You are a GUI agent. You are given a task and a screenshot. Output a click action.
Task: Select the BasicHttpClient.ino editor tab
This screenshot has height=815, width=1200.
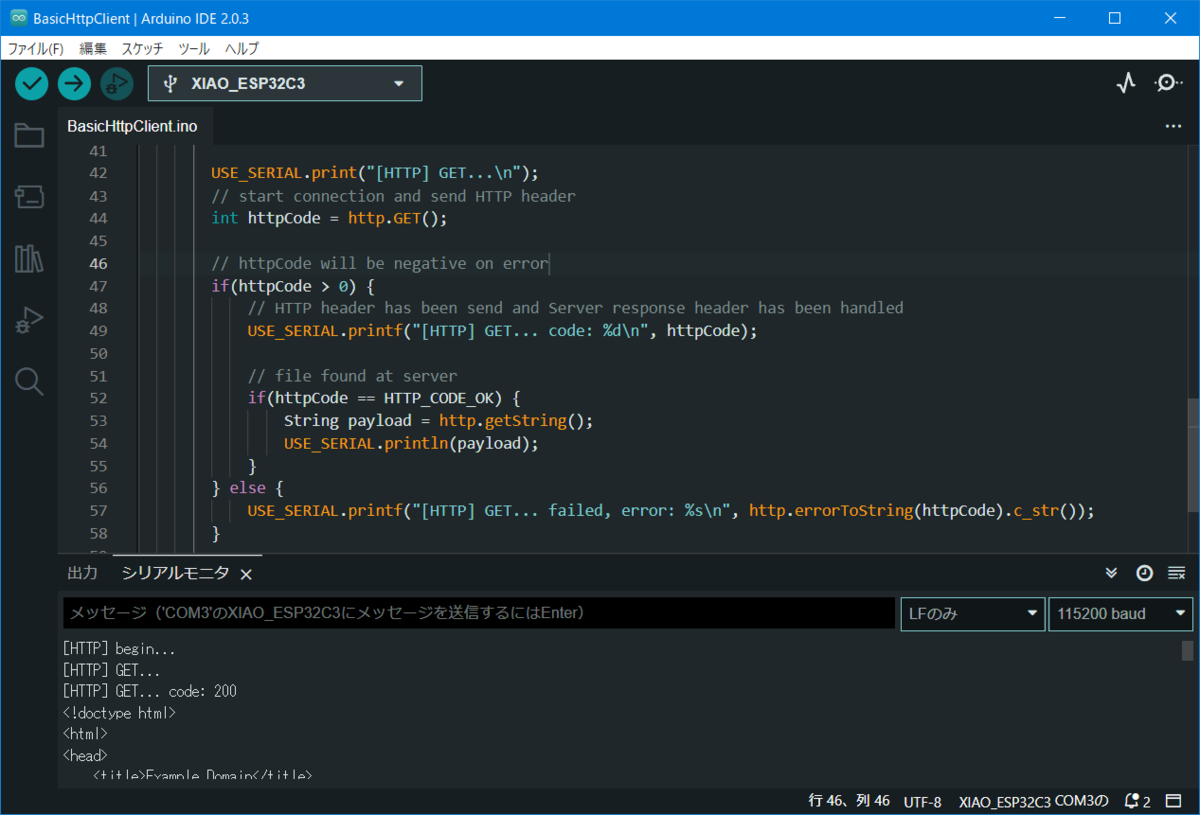click(x=133, y=127)
